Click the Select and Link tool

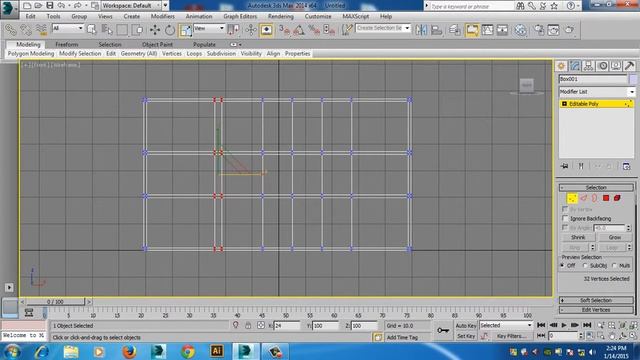coord(11,30)
